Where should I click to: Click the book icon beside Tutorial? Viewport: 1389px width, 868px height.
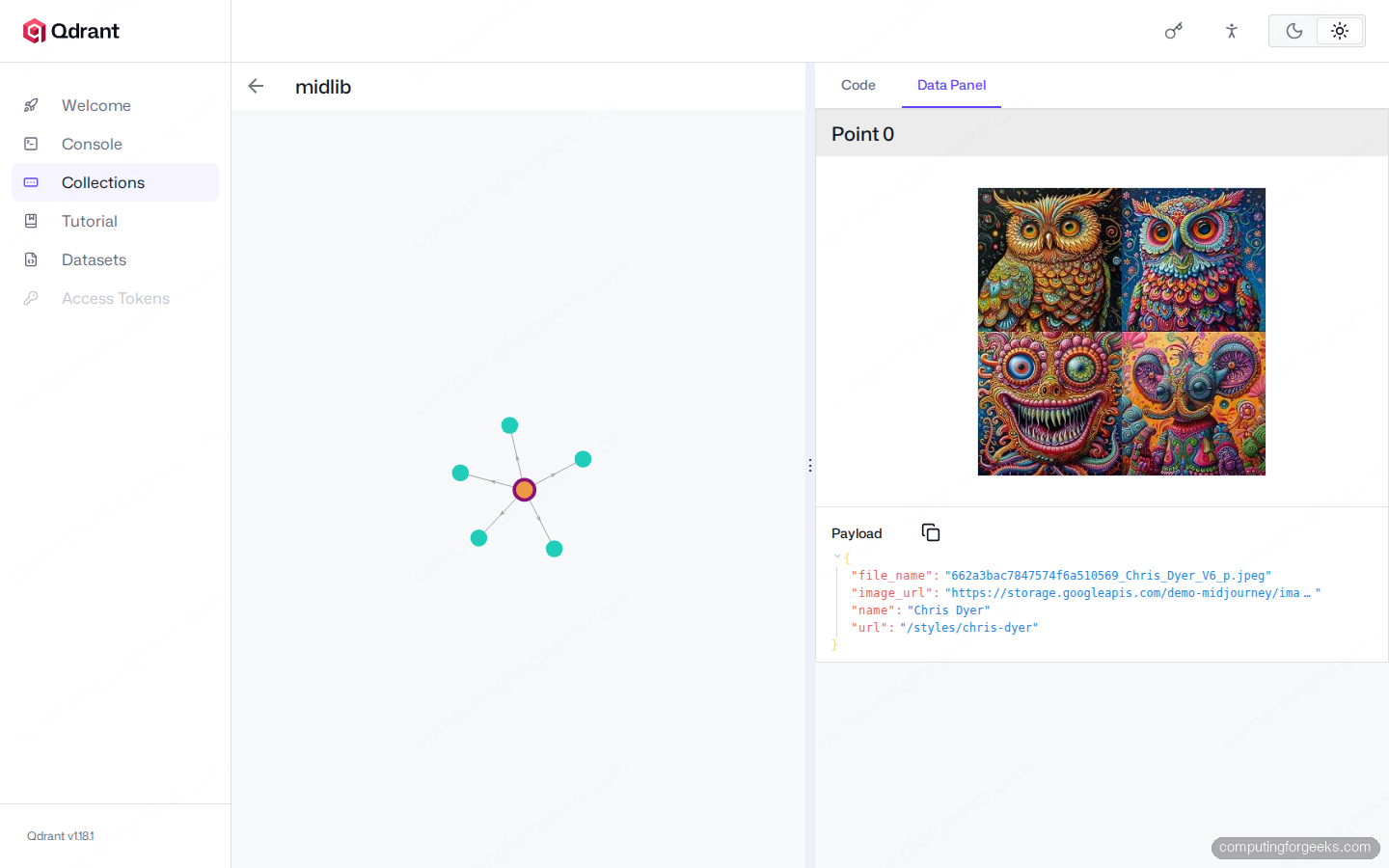click(31, 221)
